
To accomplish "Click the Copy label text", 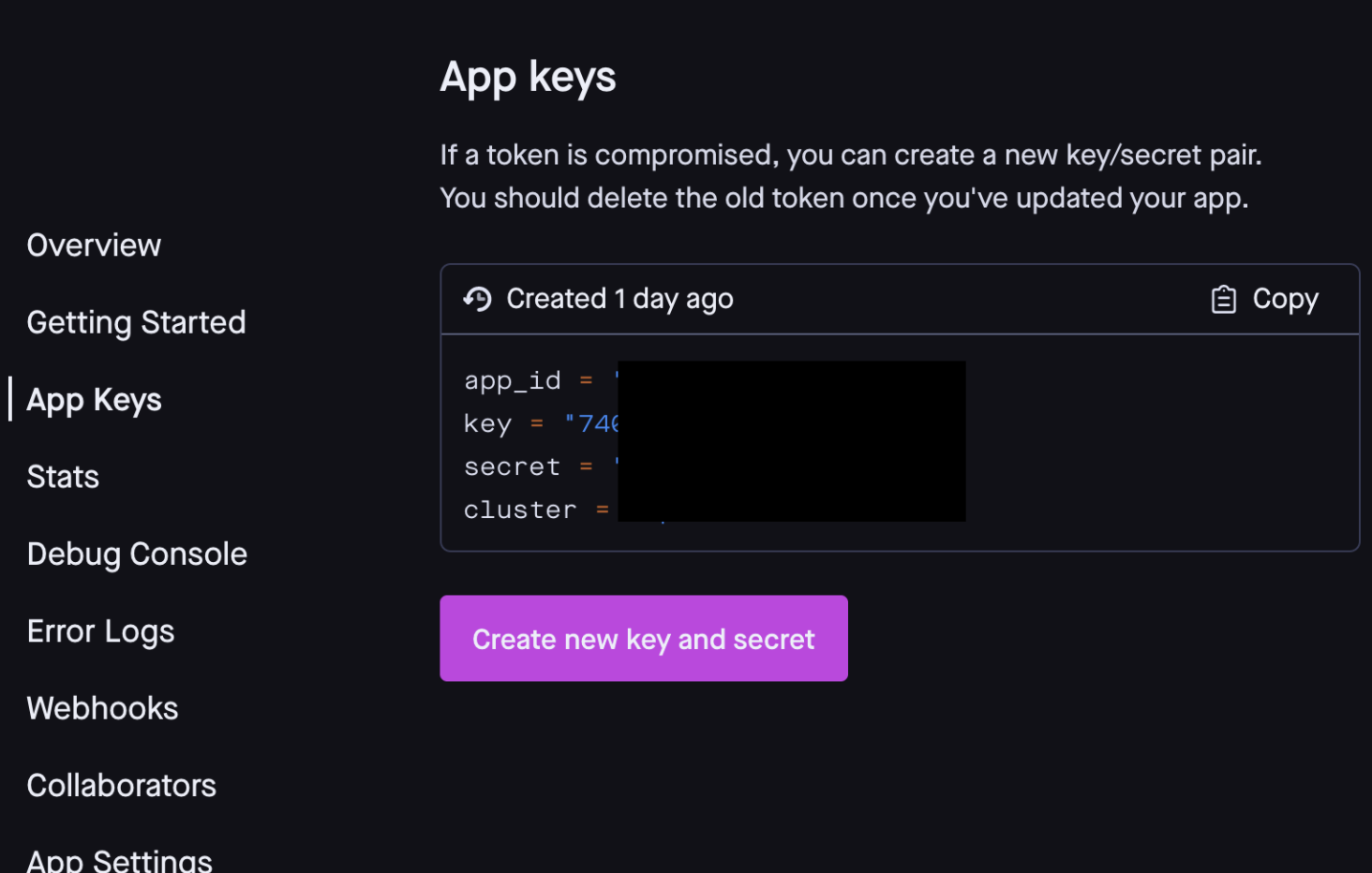I will (x=1285, y=299).
